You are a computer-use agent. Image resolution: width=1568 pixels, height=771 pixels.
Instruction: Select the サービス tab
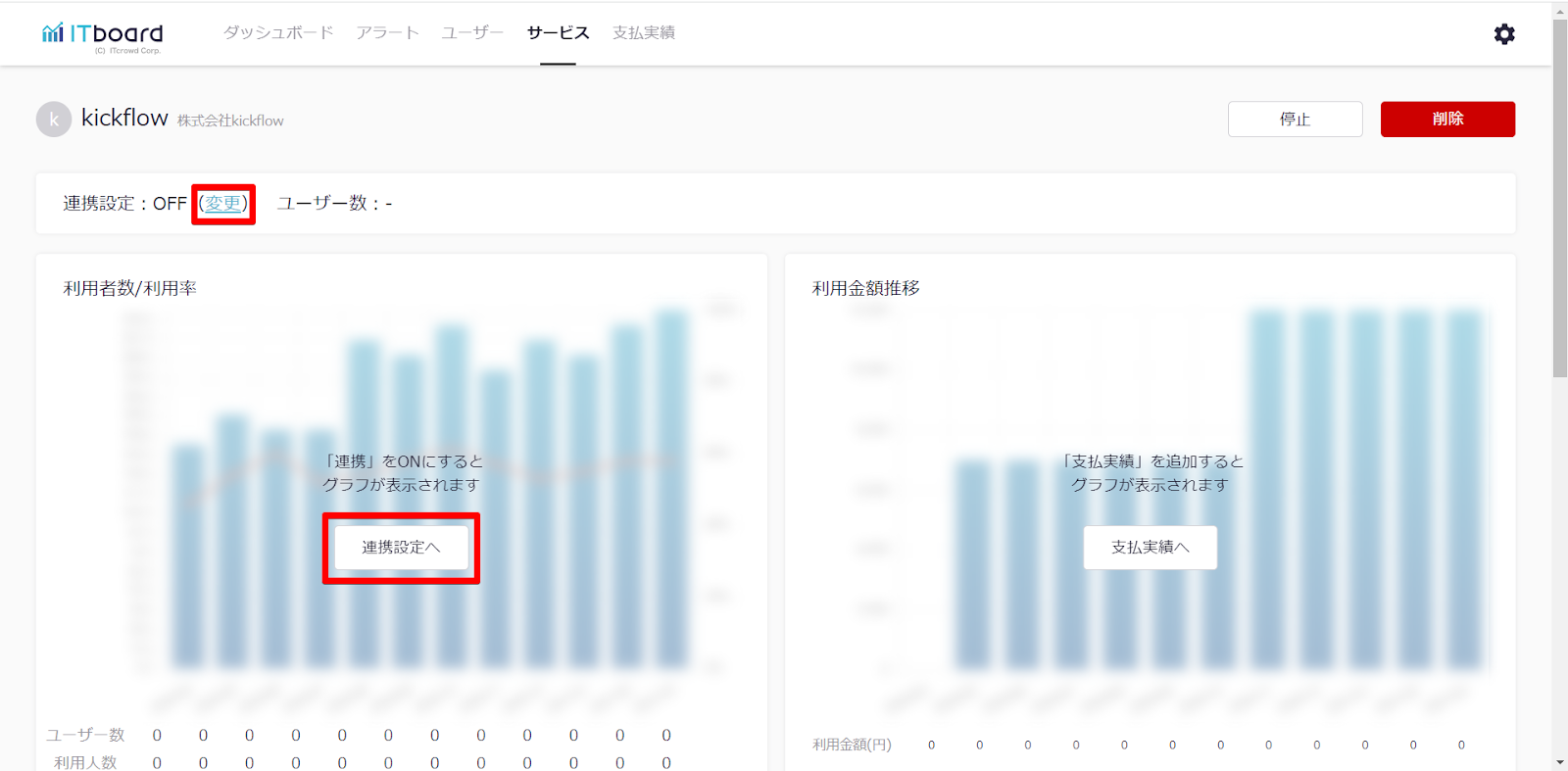click(x=558, y=32)
